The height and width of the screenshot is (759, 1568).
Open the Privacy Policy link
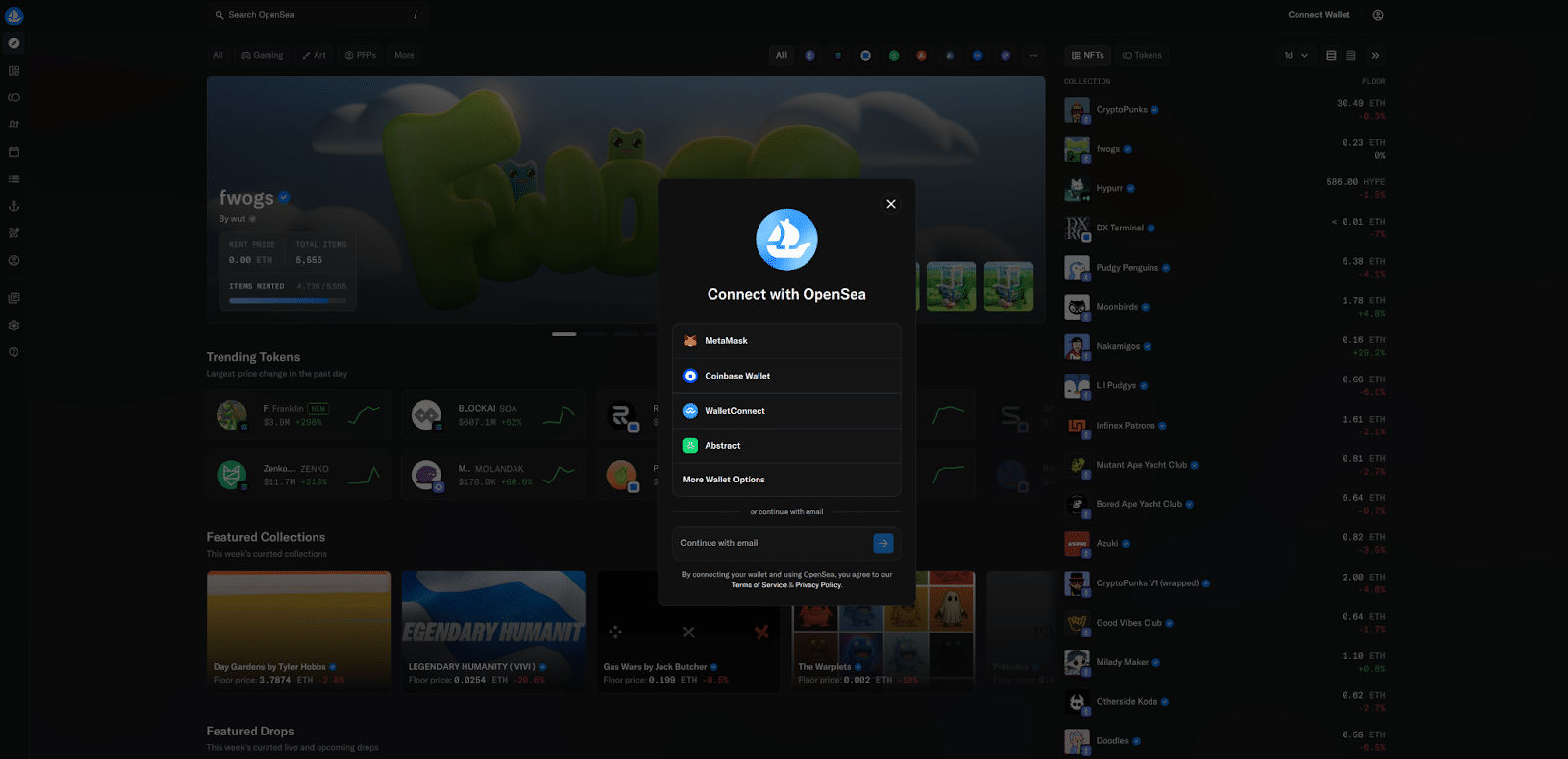tap(818, 585)
